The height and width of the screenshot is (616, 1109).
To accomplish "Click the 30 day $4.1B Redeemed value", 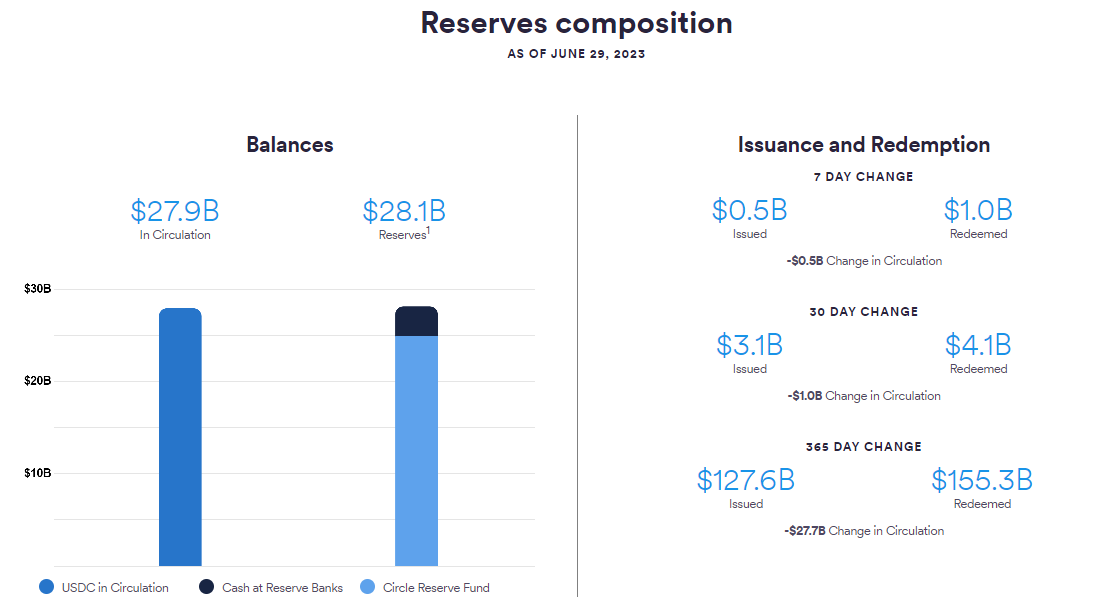I will 978,345.
